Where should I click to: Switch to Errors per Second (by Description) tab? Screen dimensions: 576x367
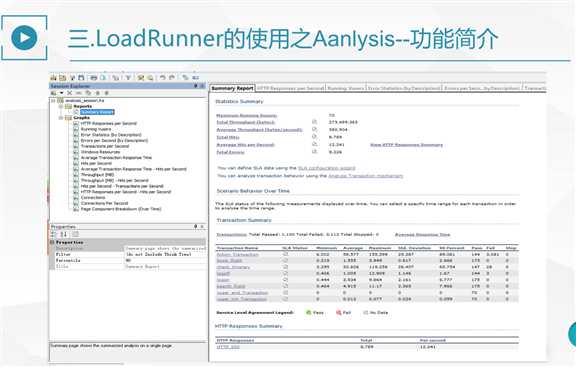pyautogui.click(x=482, y=88)
